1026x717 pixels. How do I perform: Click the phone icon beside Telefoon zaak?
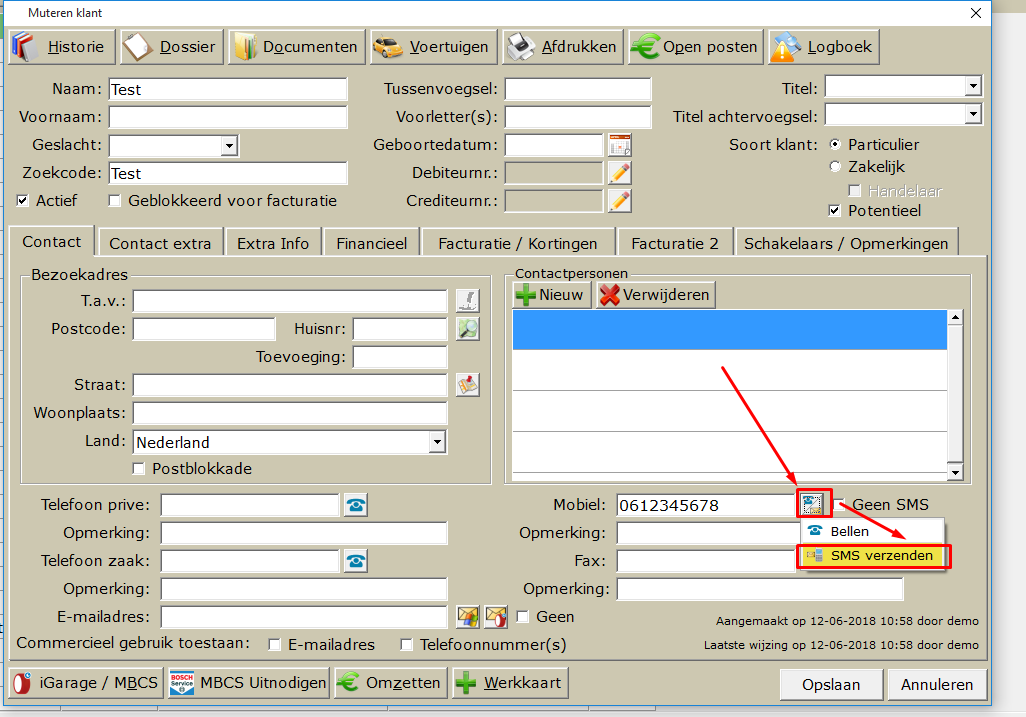pos(355,561)
